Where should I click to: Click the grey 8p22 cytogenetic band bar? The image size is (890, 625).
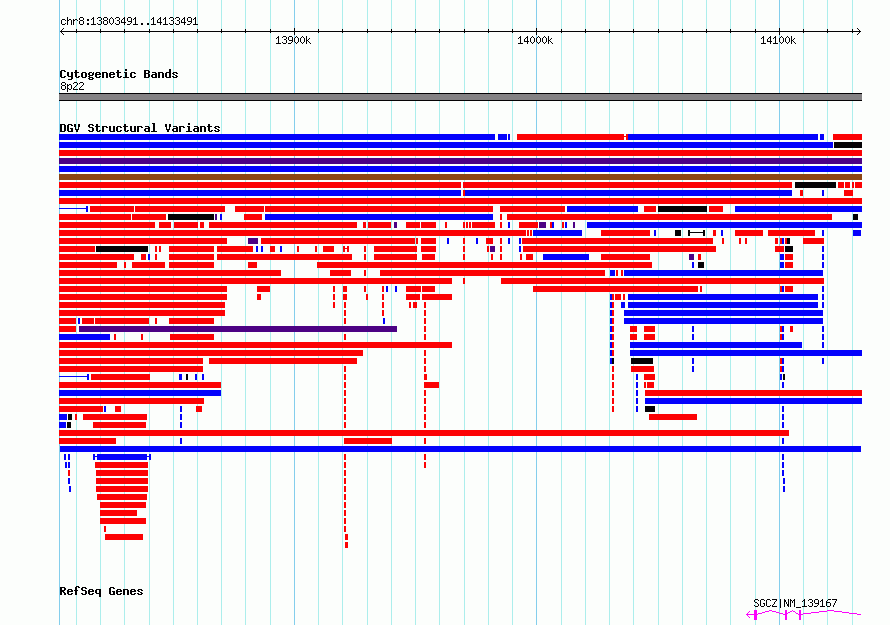[x=460, y=97]
